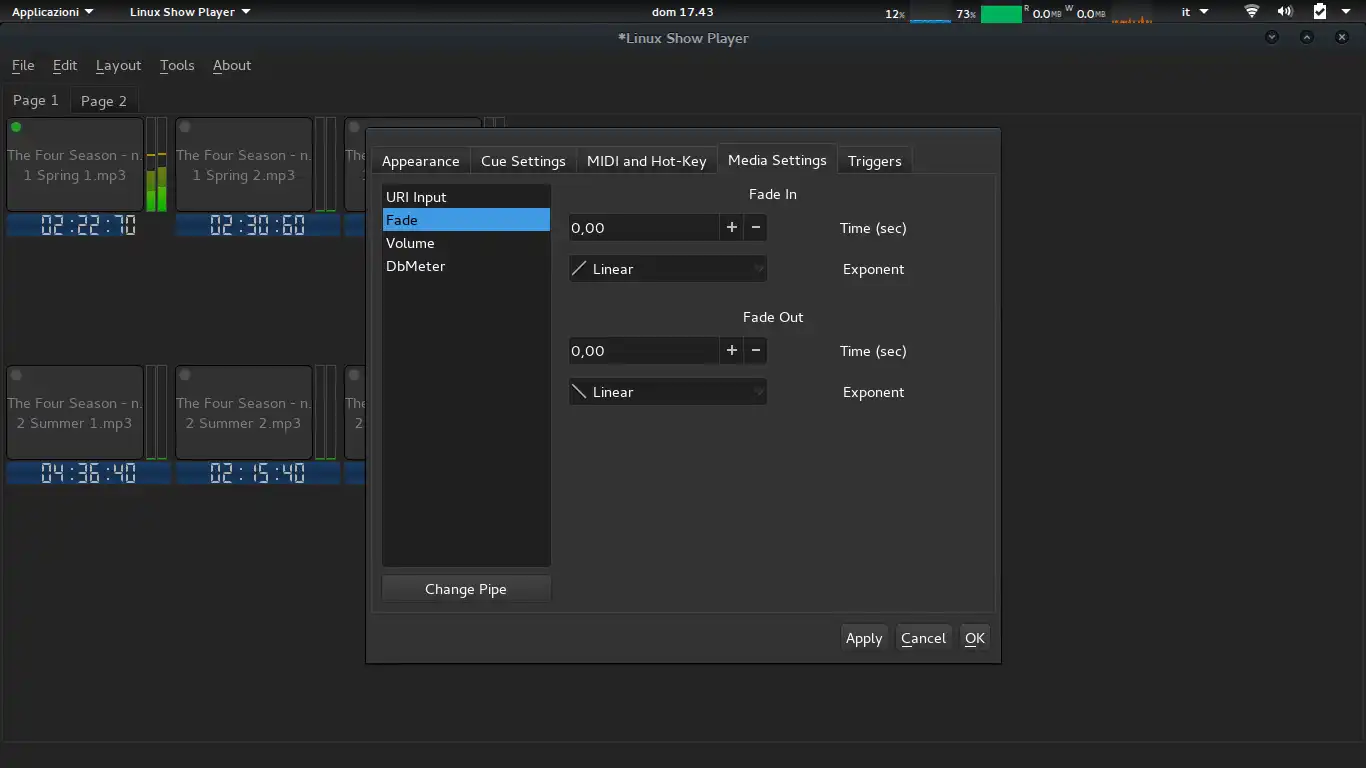
Task: Increase Fade In time with plus button
Action: 732,228
